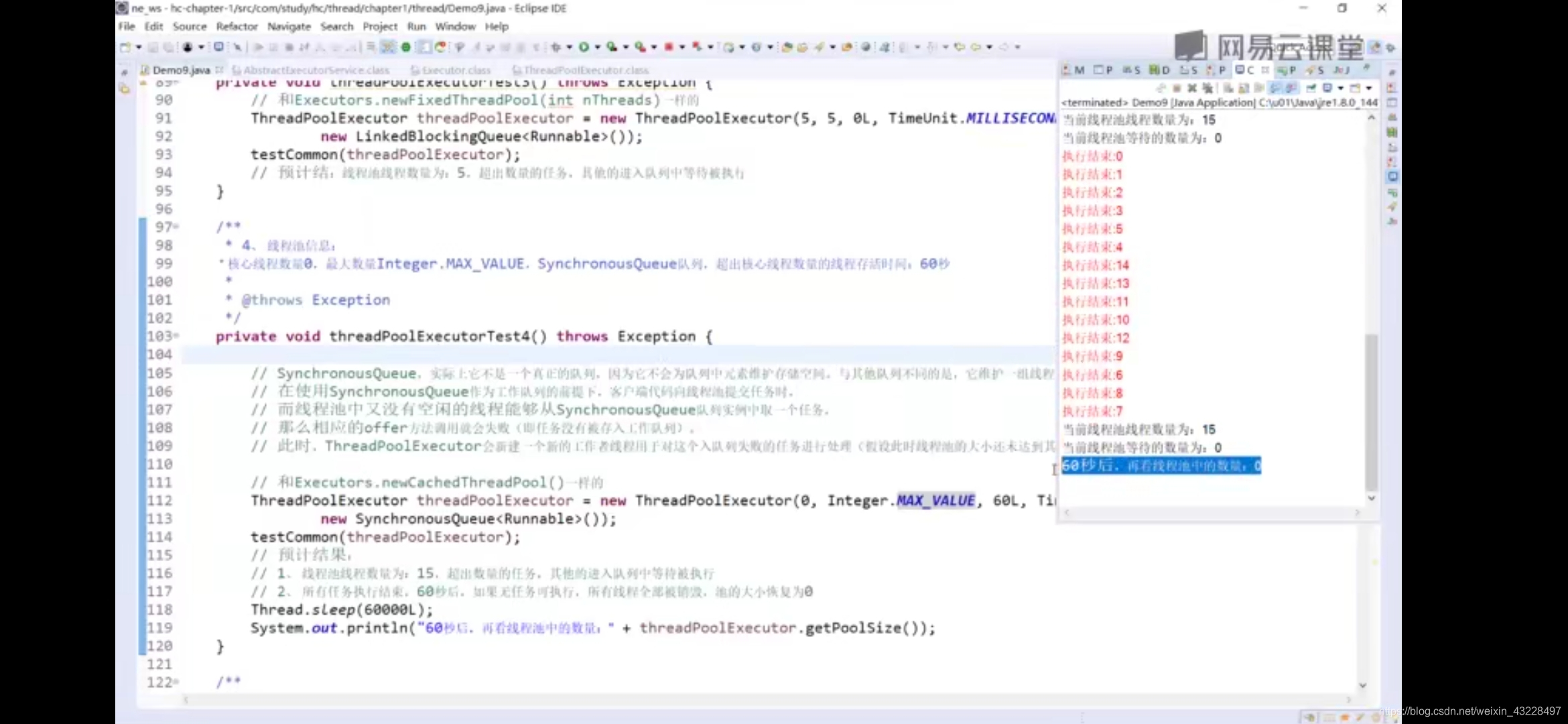The height and width of the screenshot is (724, 1568).
Task: Switch to the AbstractExecutorService.class tab
Action: [311, 70]
